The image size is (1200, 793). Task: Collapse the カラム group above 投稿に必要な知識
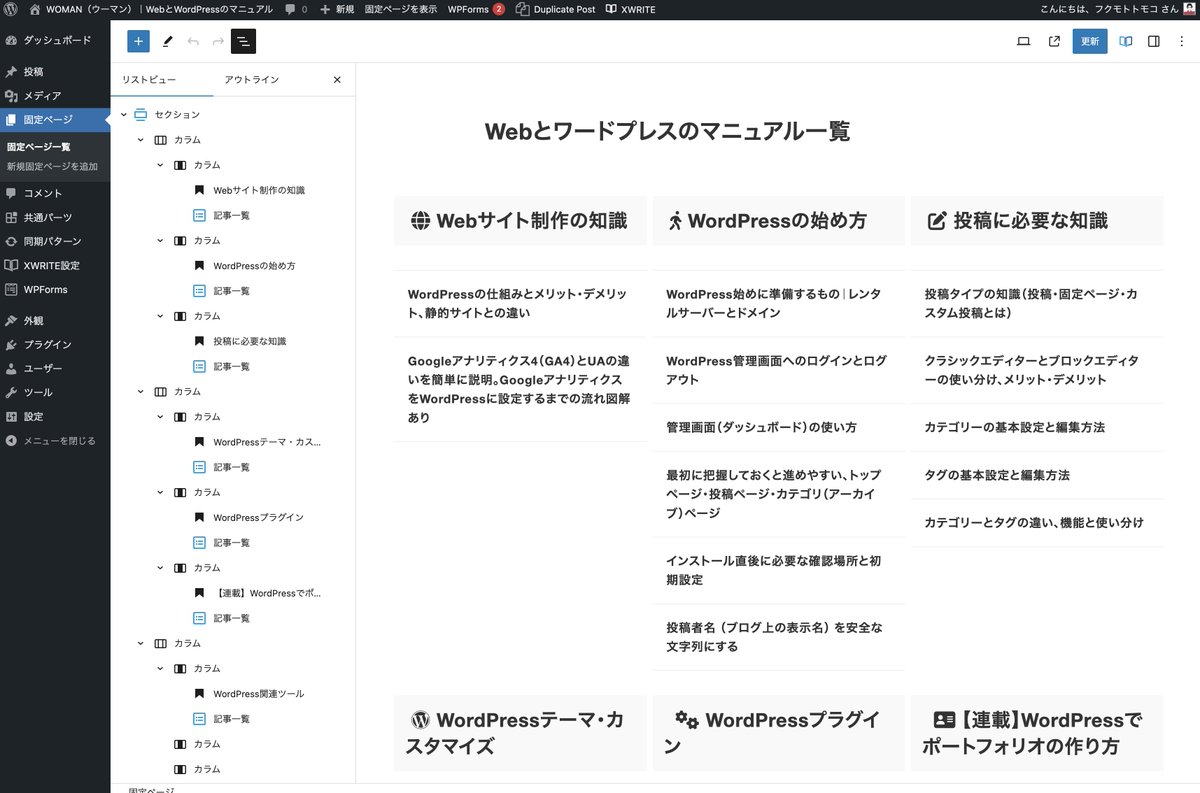pos(160,316)
